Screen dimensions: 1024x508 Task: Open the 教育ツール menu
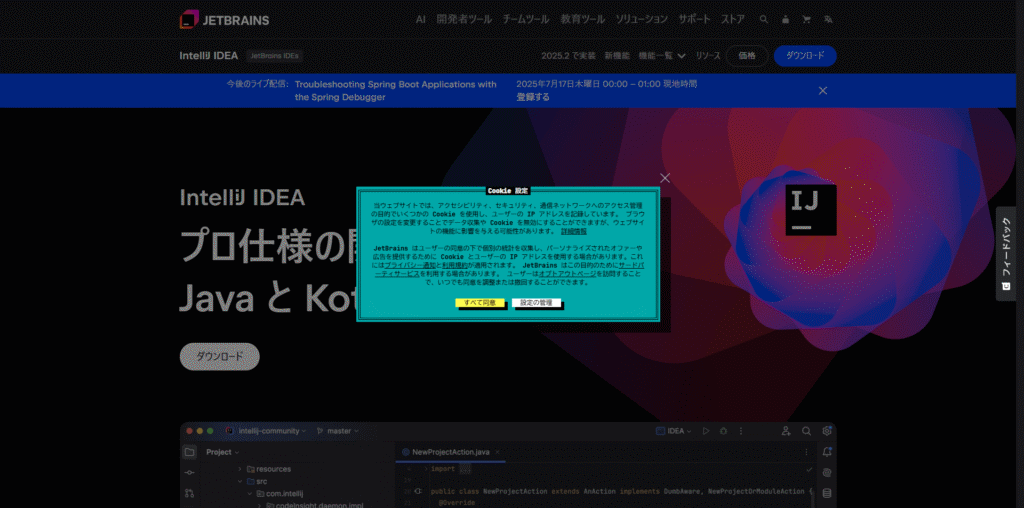pyautogui.click(x=583, y=20)
